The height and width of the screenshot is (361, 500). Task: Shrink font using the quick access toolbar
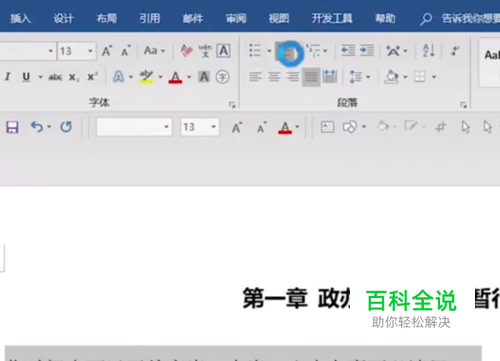point(262,127)
